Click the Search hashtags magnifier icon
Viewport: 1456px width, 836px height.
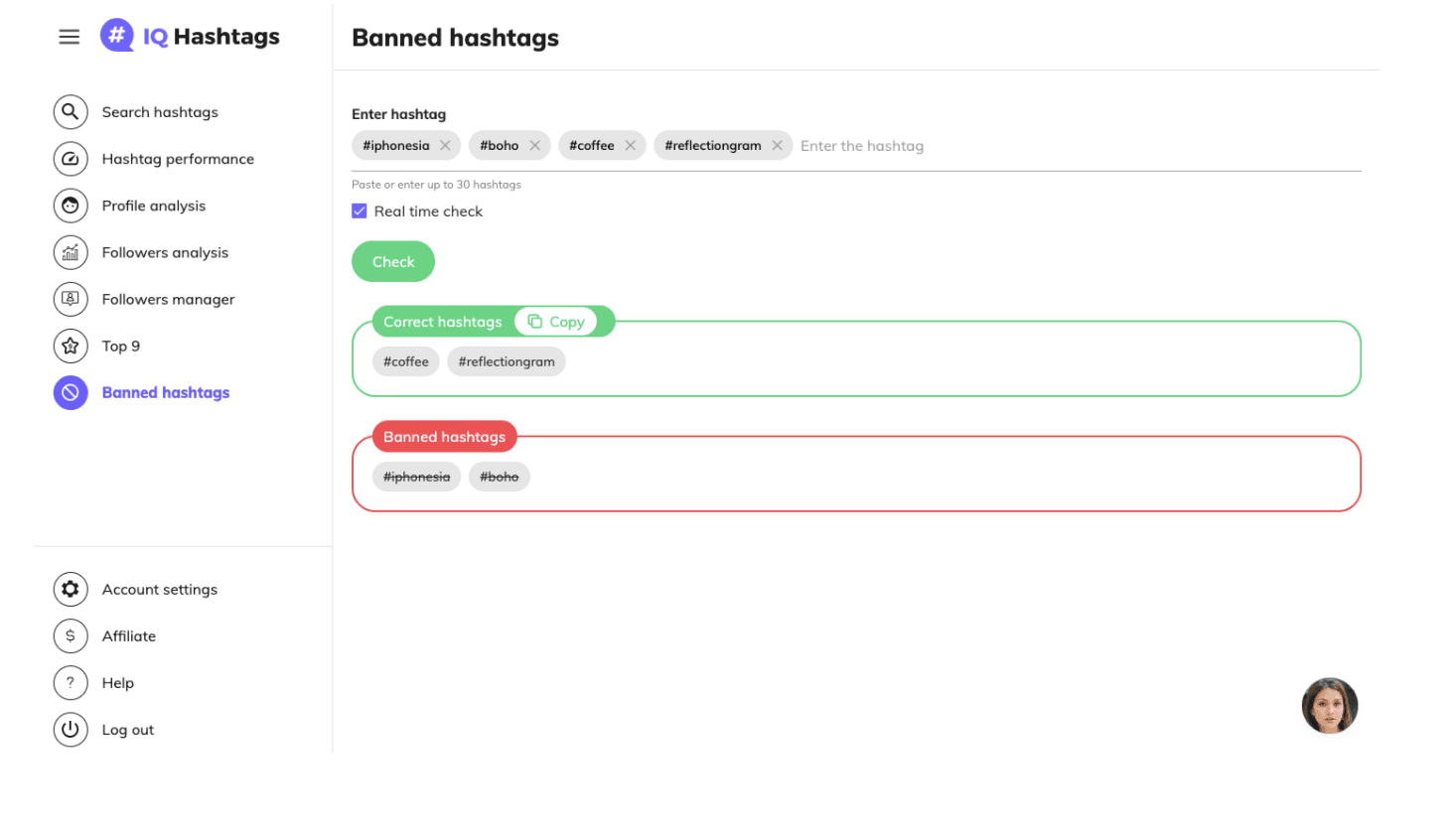point(71,112)
